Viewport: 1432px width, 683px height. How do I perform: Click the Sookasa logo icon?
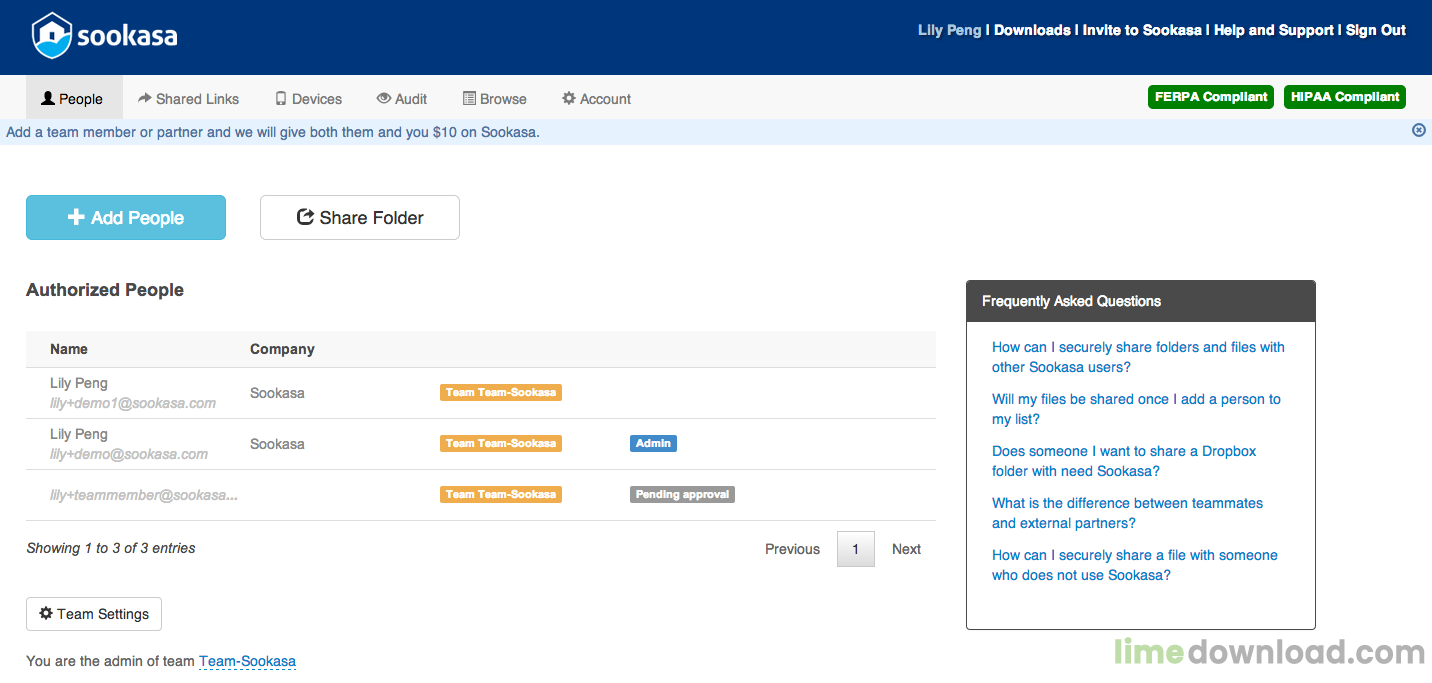(x=52, y=36)
